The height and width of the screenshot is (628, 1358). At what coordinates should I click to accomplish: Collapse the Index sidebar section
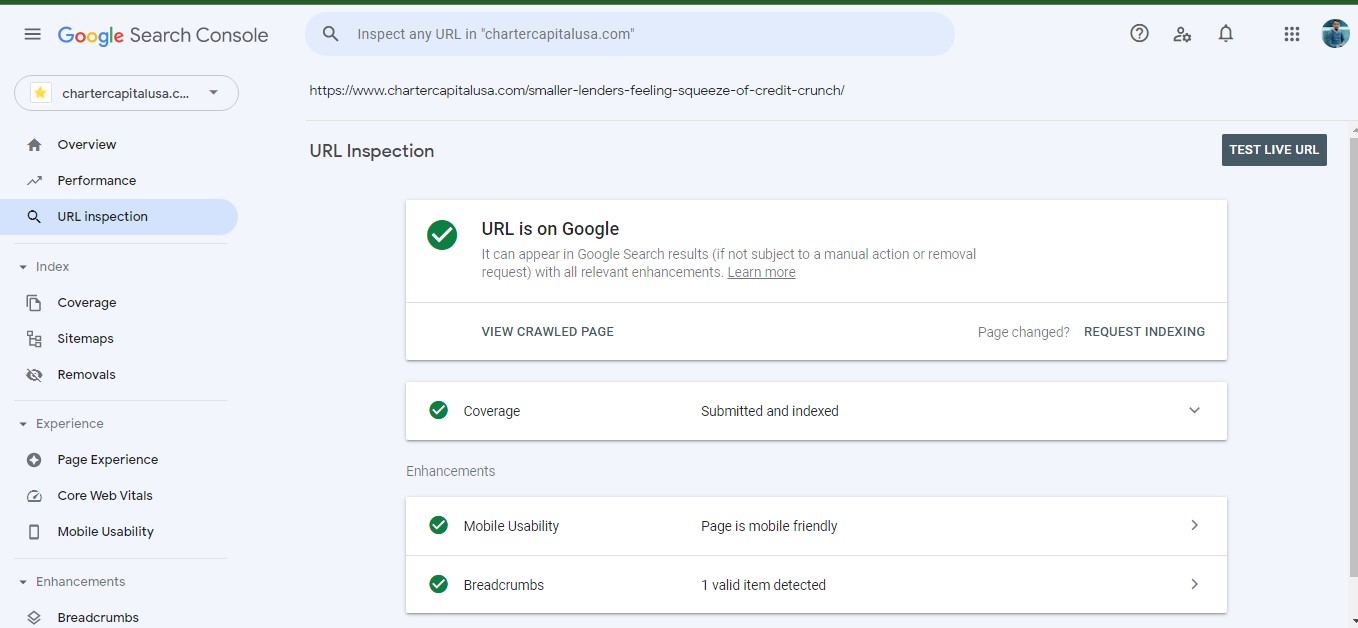23,267
